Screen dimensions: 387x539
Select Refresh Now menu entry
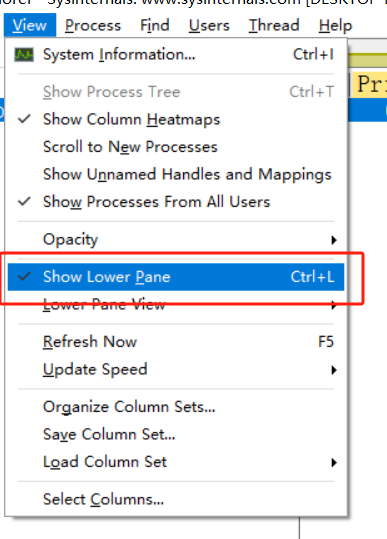(x=176, y=342)
